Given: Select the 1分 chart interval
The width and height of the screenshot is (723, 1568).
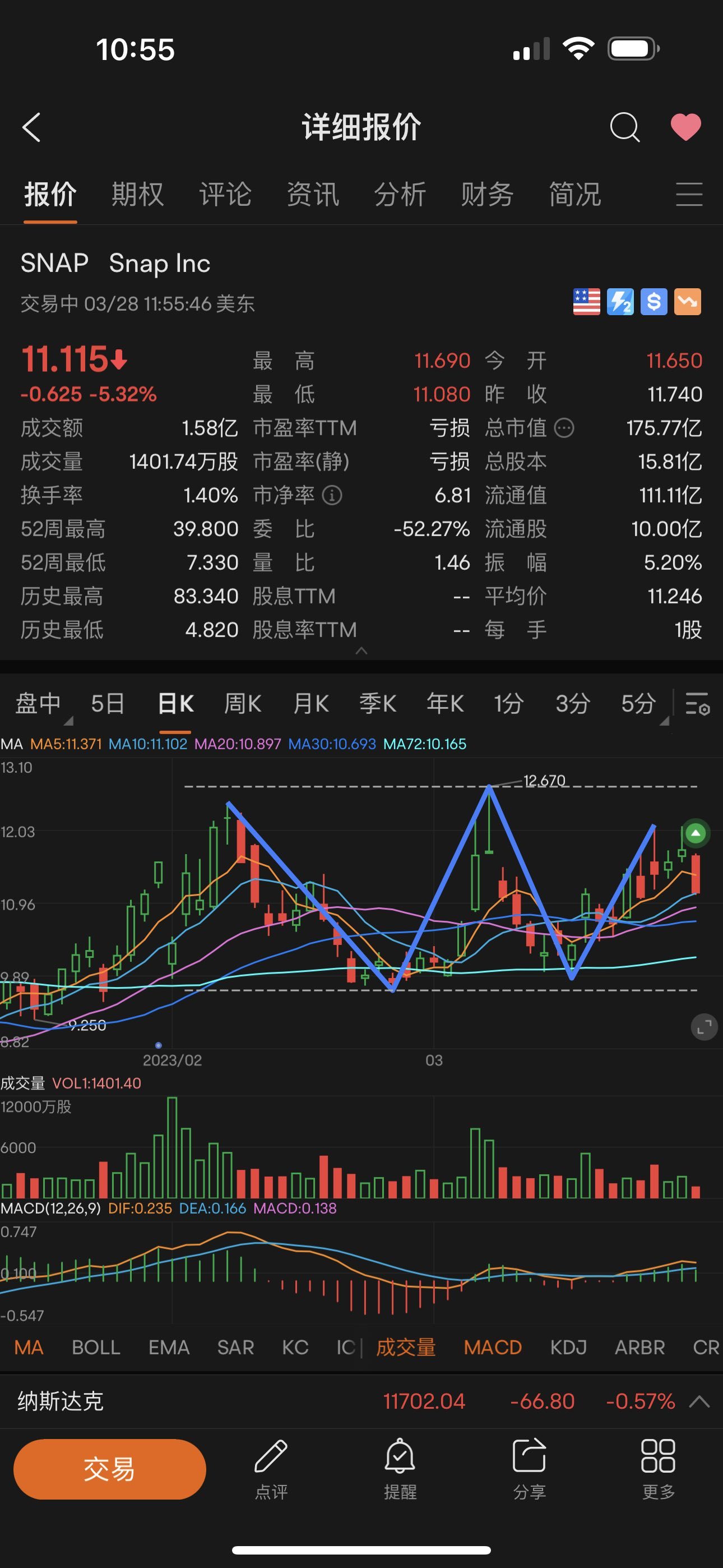Looking at the screenshot, I should click(x=509, y=704).
